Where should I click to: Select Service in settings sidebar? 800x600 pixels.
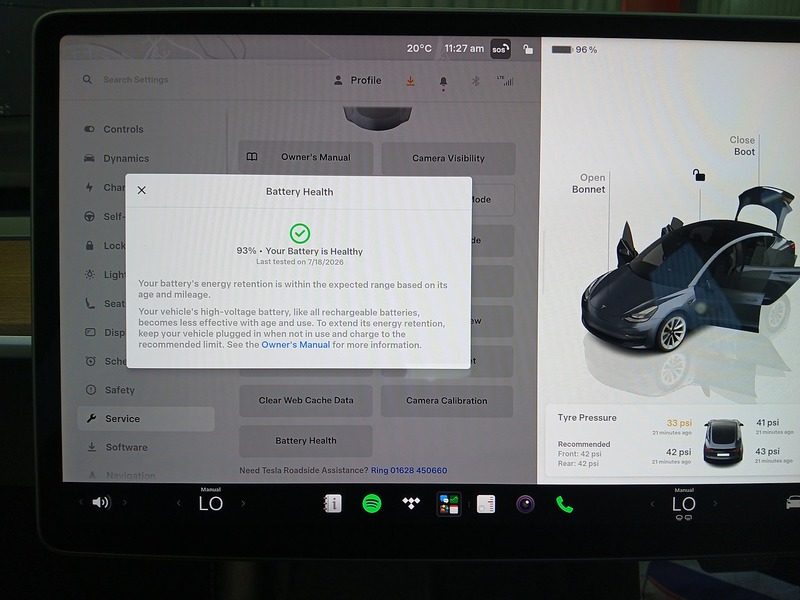tap(146, 419)
